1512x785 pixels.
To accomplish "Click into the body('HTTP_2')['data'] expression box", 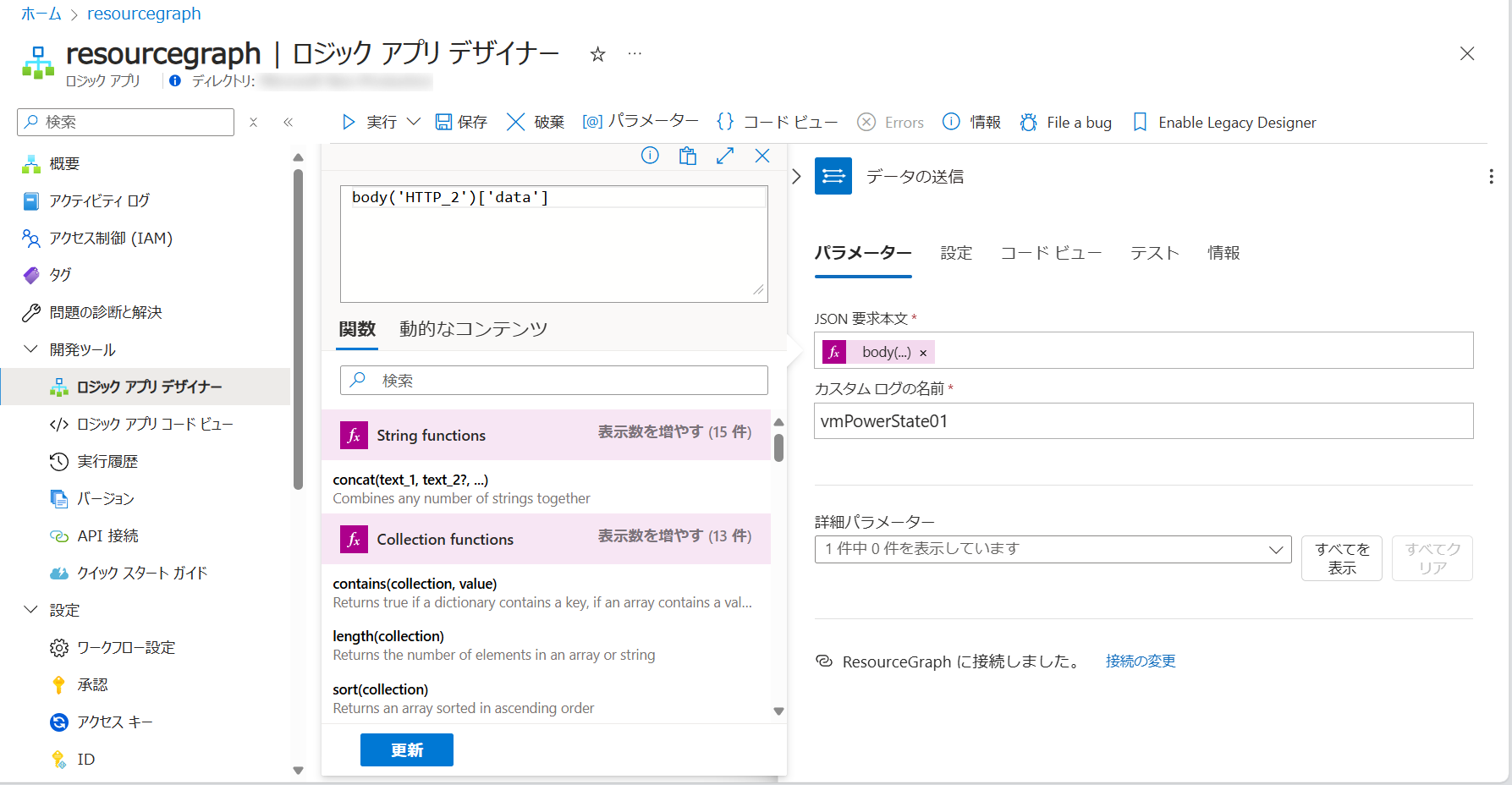I will (x=554, y=244).
